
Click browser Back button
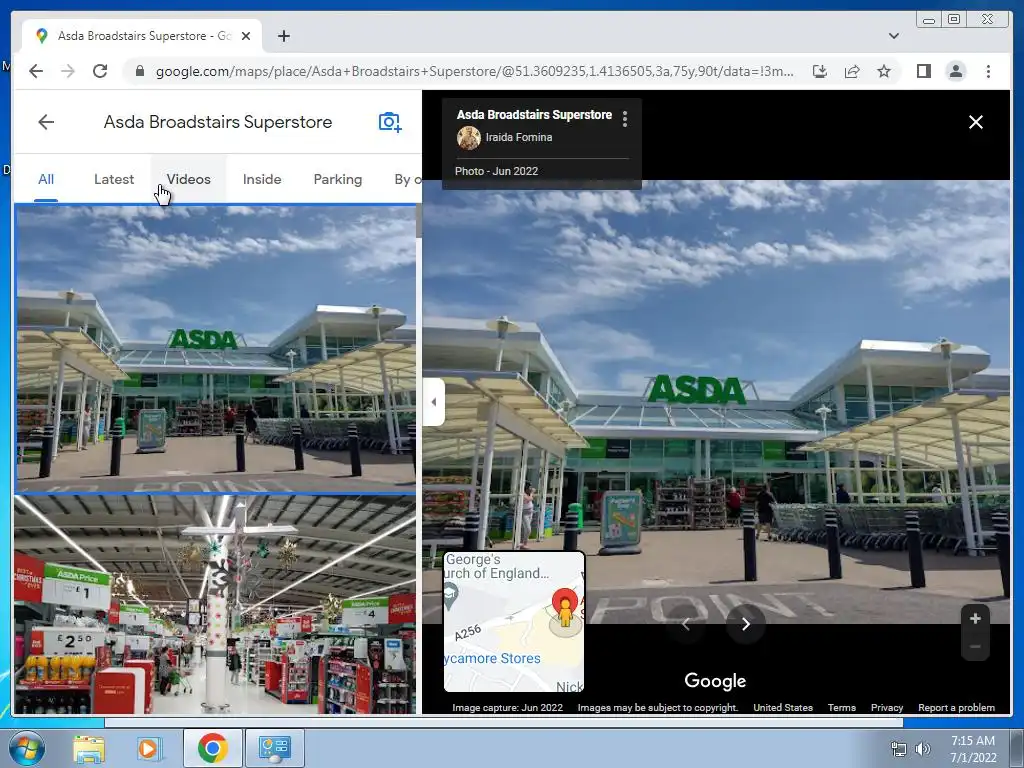[x=36, y=71]
